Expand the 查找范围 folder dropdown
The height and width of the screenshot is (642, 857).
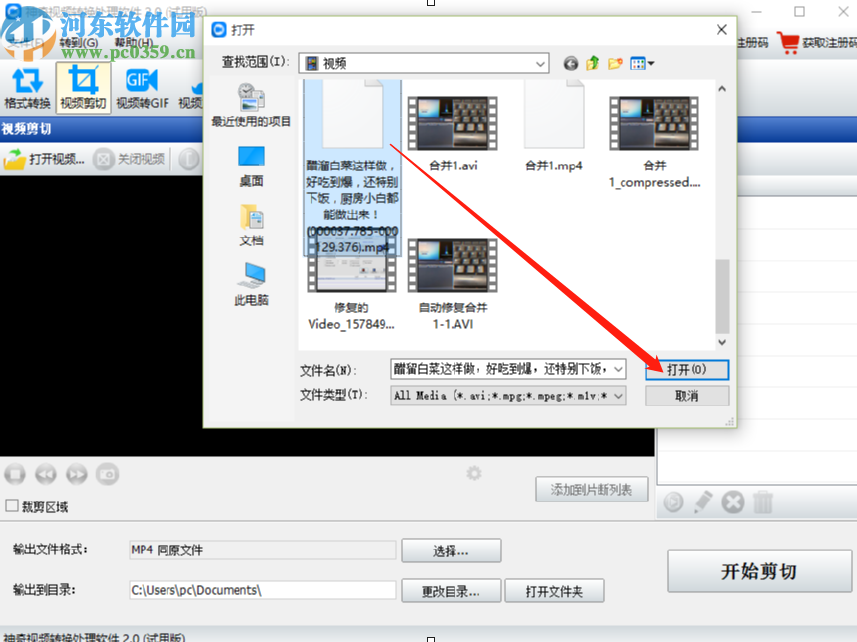click(540, 63)
